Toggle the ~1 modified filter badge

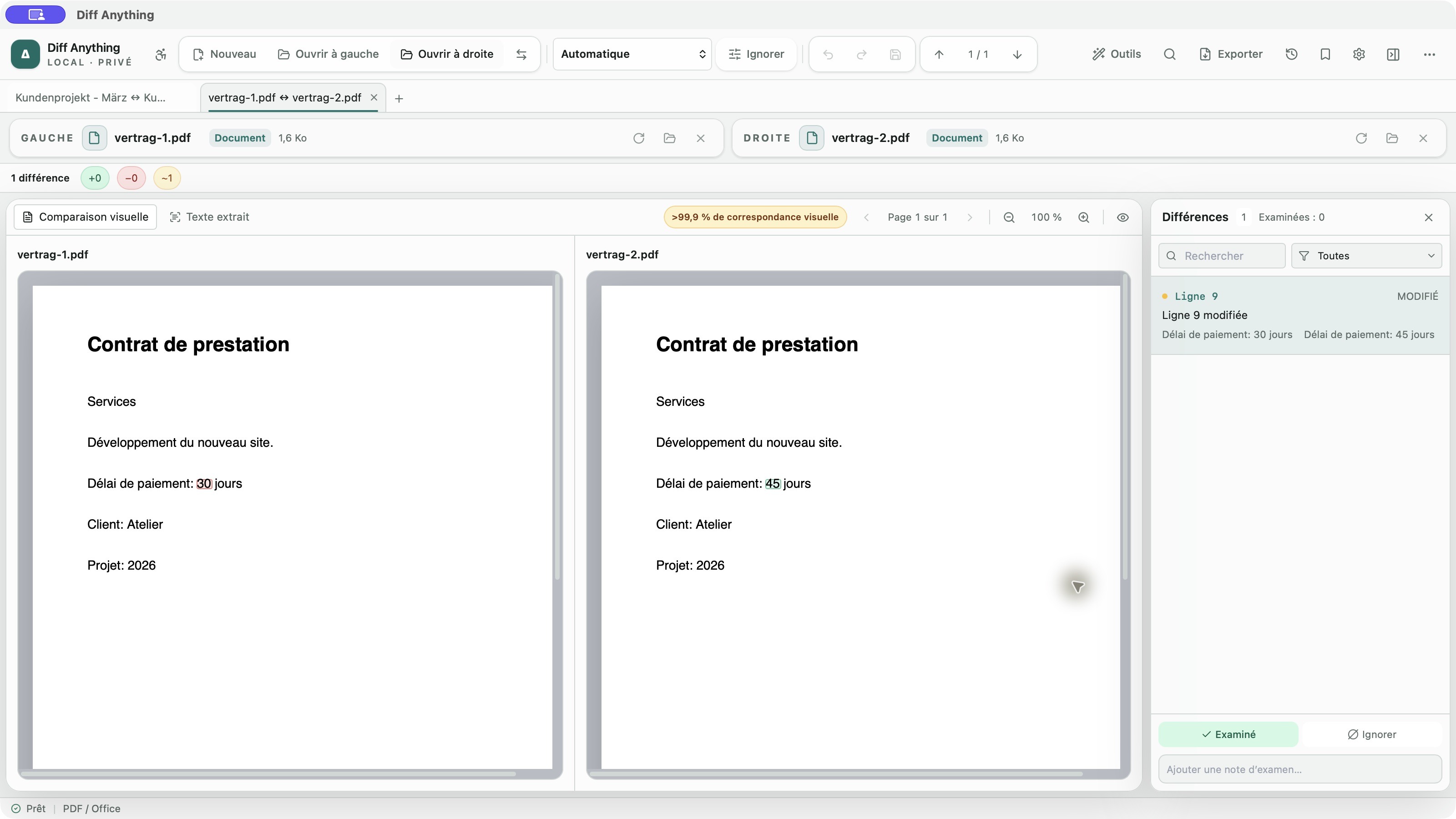[167, 178]
